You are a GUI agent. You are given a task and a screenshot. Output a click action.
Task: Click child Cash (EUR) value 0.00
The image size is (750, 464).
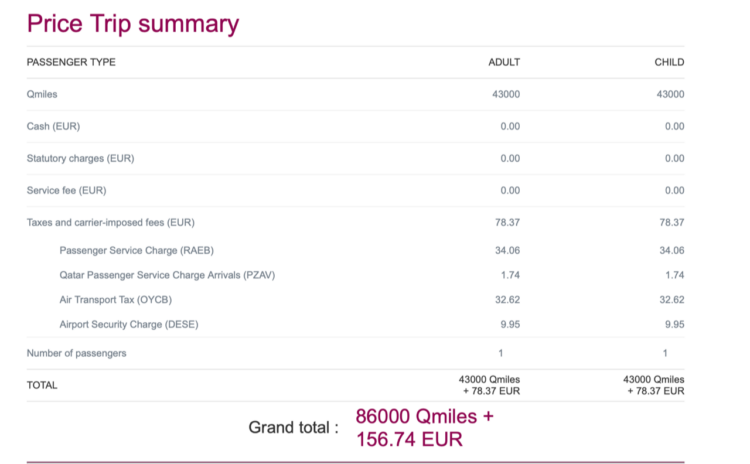[x=674, y=126]
